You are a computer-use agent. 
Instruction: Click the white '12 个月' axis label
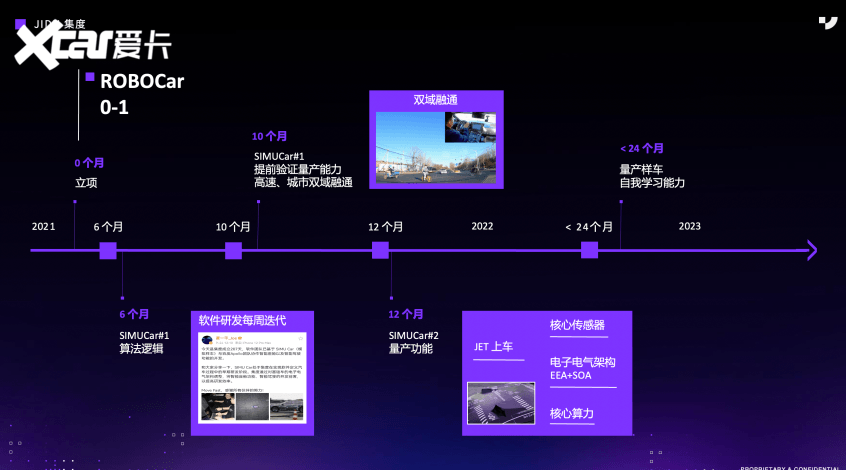click(x=385, y=227)
